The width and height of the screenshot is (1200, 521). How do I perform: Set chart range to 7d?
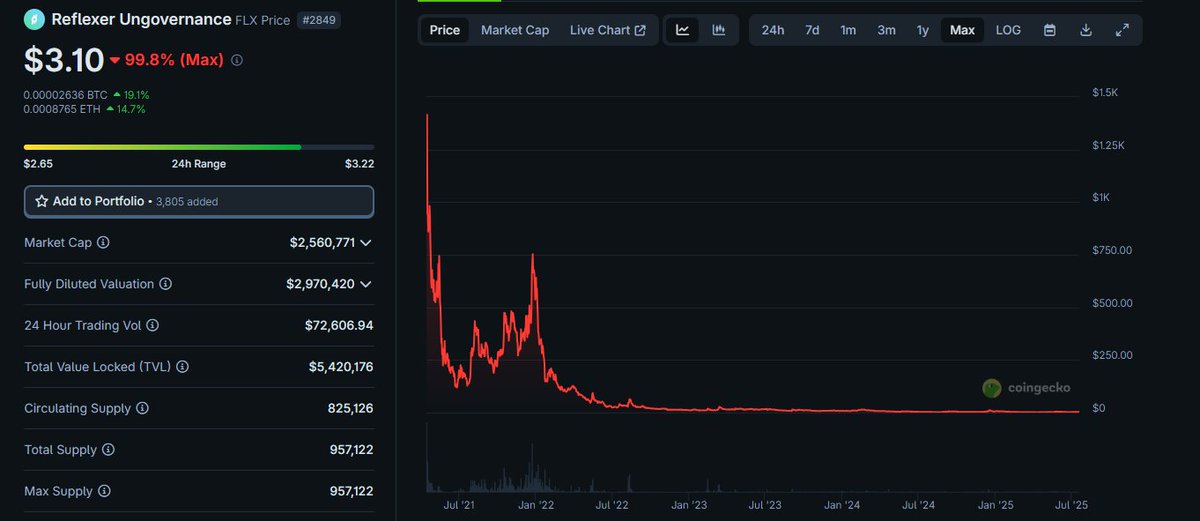[x=812, y=30]
